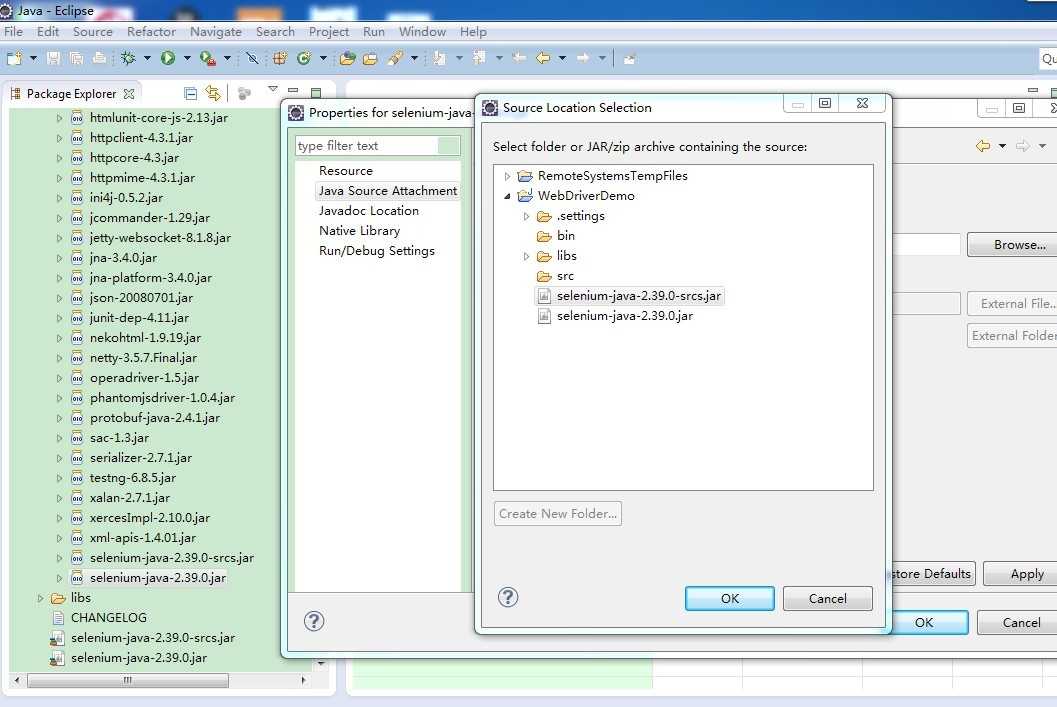The width and height of the screenshot is (1057, 707).
Task: Click the New Java Class icon
Action: pyautogui.click(x=304, y=59)
